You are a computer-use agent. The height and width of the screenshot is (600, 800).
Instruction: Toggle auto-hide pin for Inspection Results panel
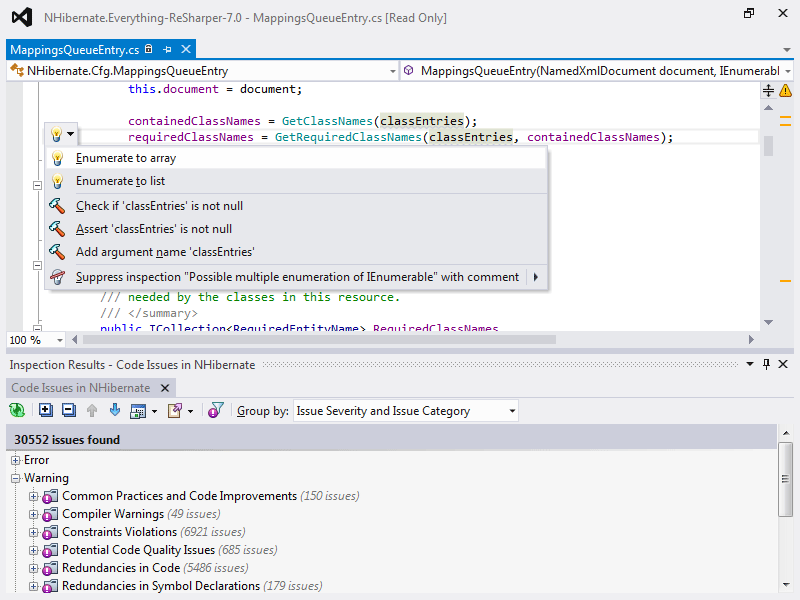[766, 364]
